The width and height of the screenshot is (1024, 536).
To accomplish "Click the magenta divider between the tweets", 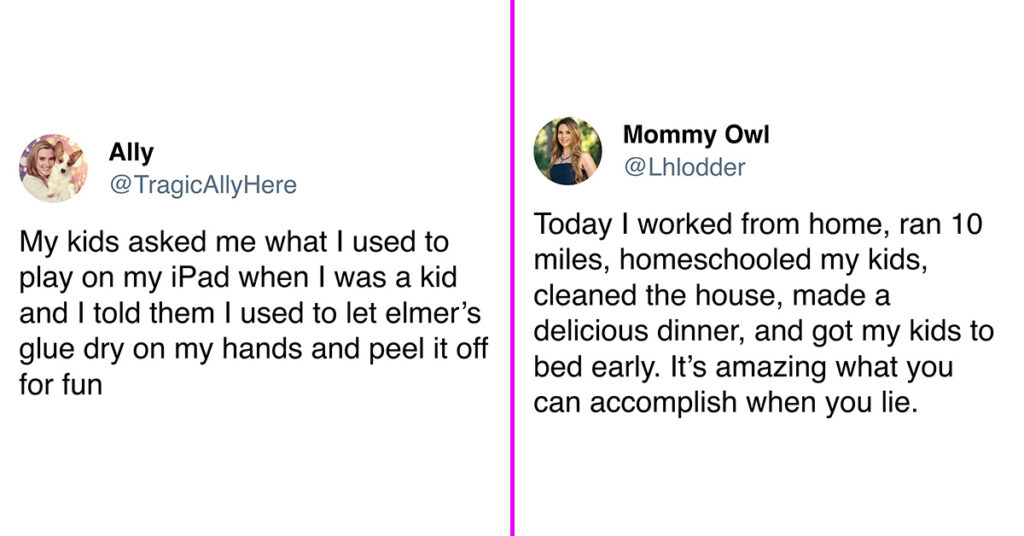I will pyautogui.click(x=512, y=268).
